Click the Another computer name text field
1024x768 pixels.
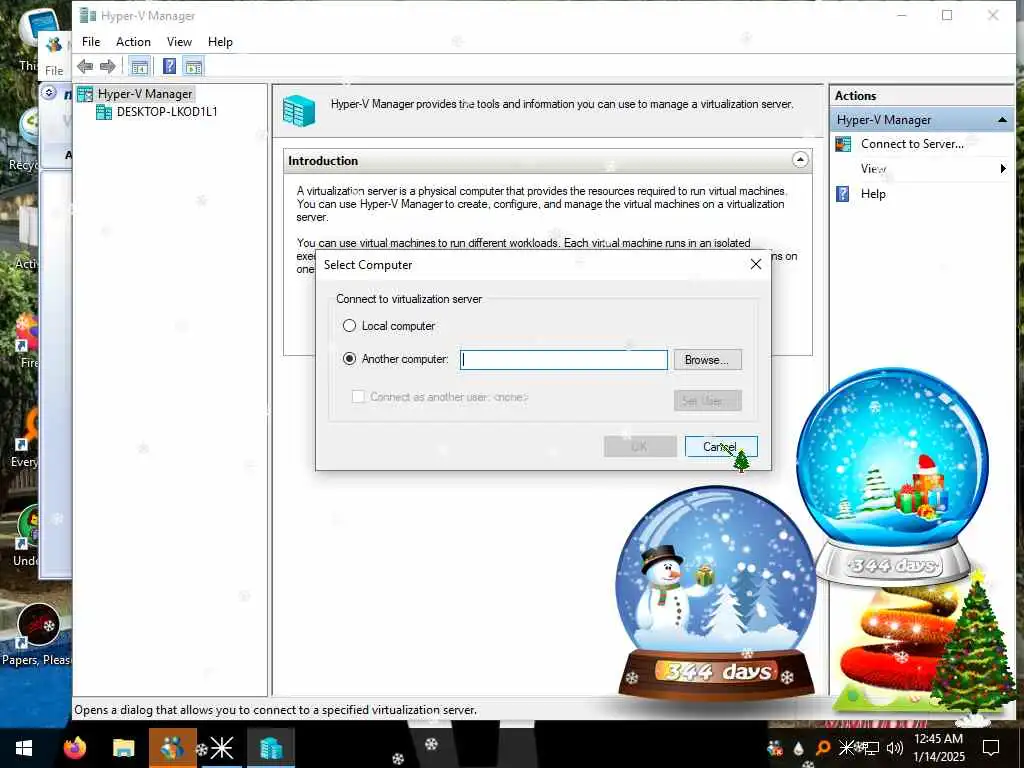pyautogui.click(x=564, y=360)
